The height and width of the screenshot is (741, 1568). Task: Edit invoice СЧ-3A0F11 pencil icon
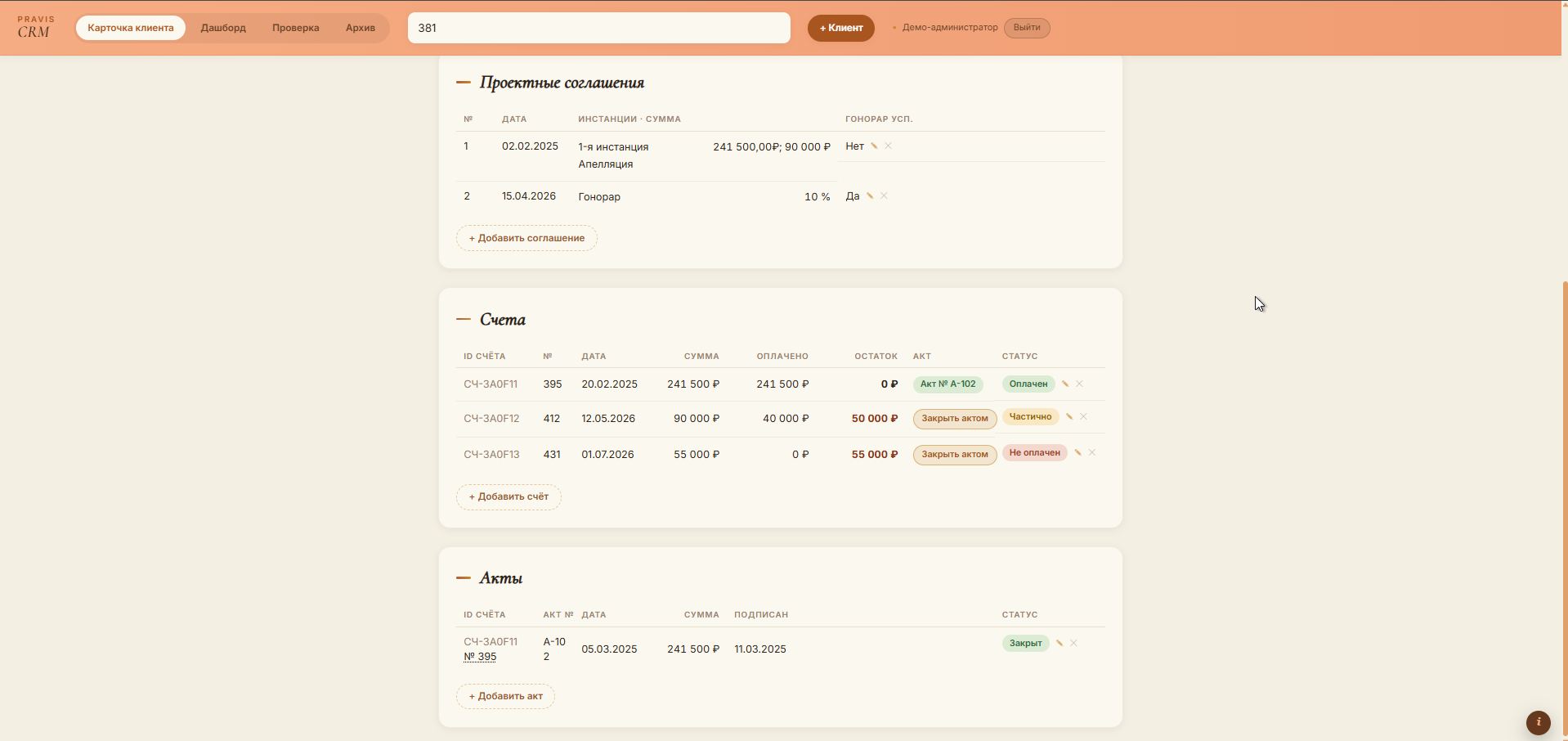(x=1065, y=384)
